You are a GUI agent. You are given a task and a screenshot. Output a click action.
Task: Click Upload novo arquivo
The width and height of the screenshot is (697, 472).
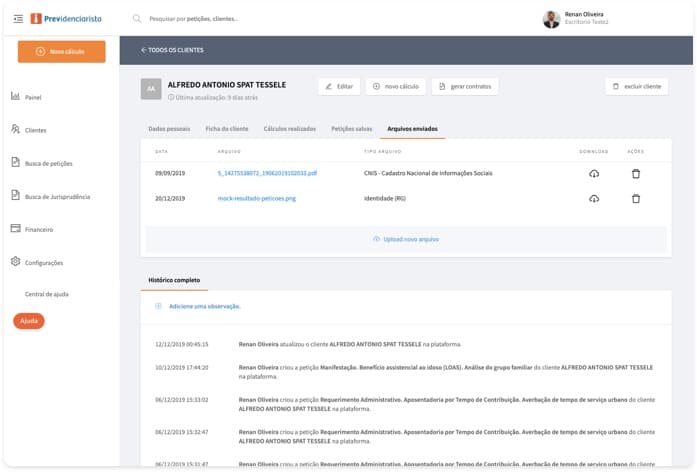click(x=406, y=239)
